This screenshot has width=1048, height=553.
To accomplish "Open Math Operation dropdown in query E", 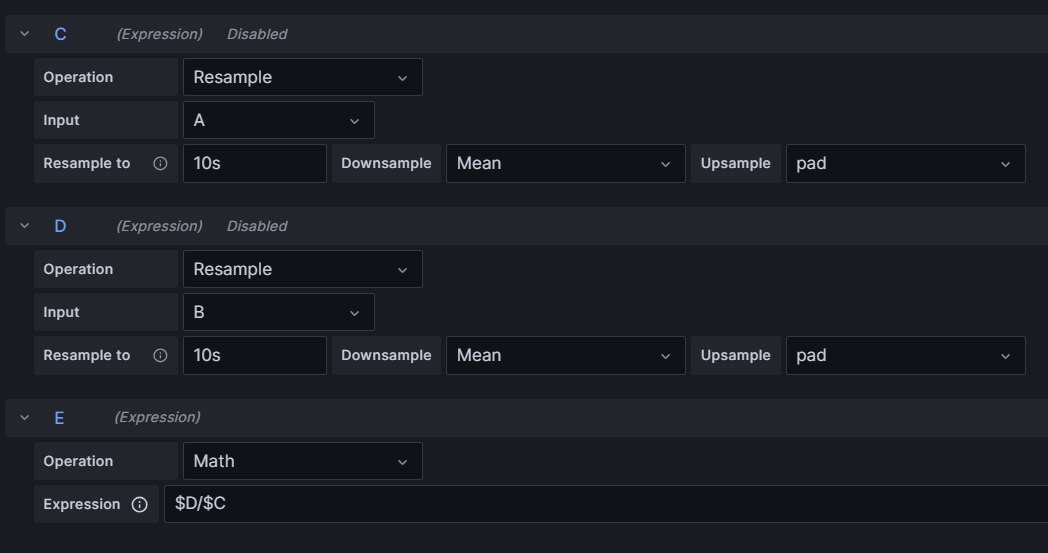I will [303, 461].
